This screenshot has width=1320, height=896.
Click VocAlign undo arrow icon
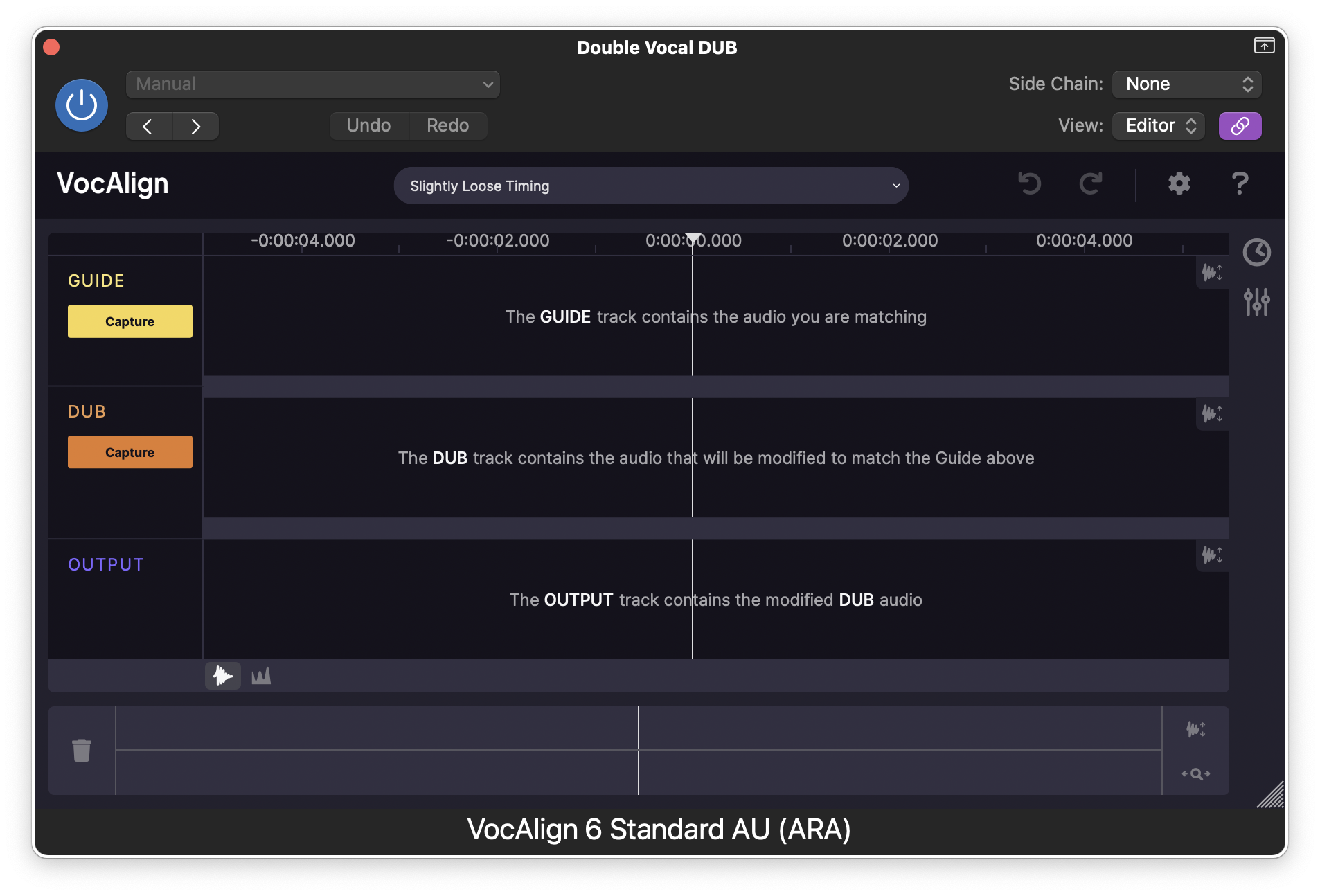(x=1029, y=184)
